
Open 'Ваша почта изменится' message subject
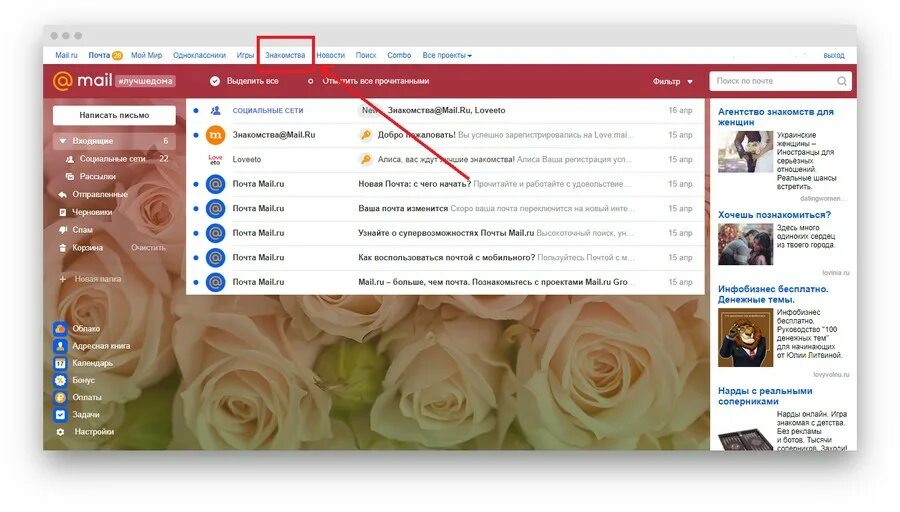[403, 208]
